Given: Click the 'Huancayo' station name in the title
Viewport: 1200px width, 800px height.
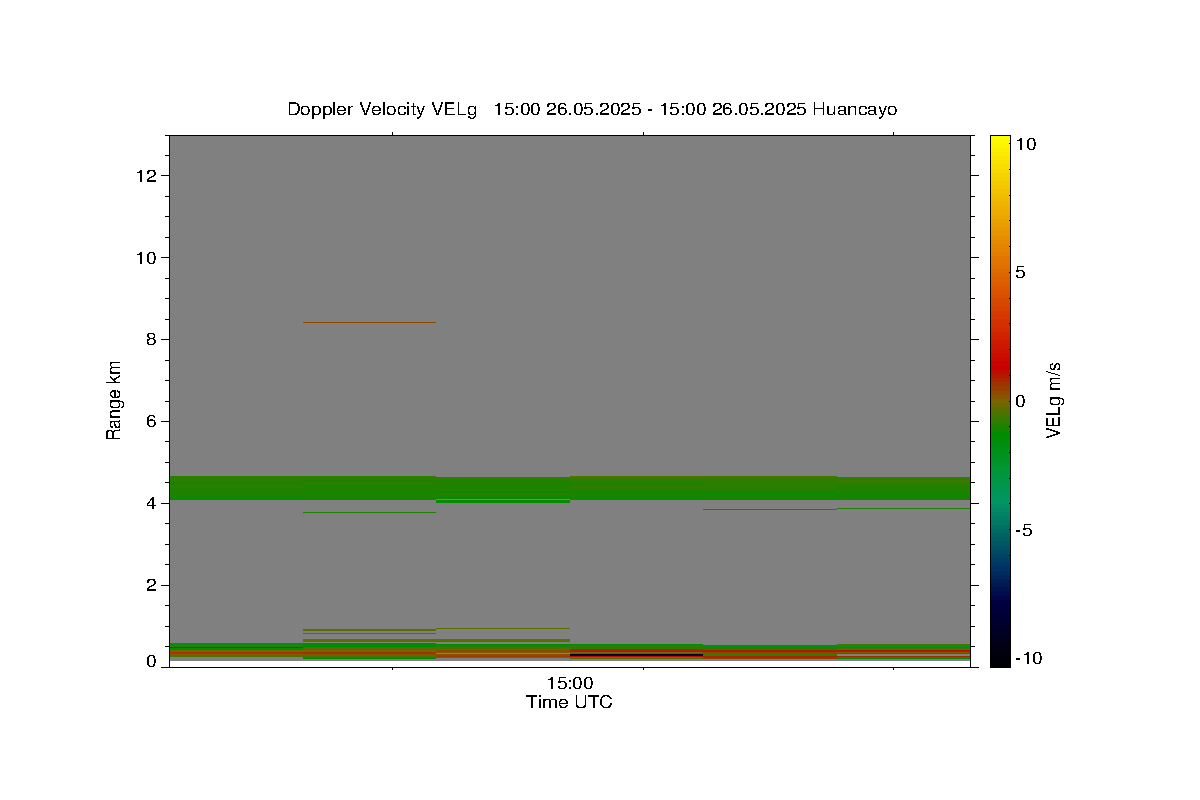Looking at the screenshot, I should click(x=855, y=109).
